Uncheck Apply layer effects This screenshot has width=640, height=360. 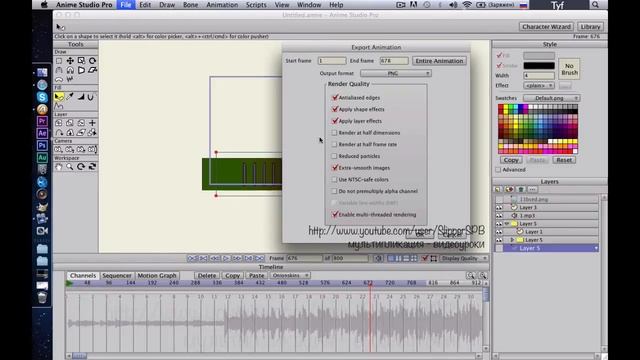[335, 121]
